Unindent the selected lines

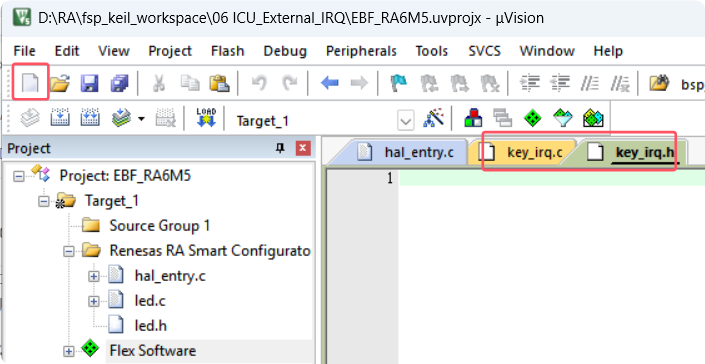click(560, 83)
